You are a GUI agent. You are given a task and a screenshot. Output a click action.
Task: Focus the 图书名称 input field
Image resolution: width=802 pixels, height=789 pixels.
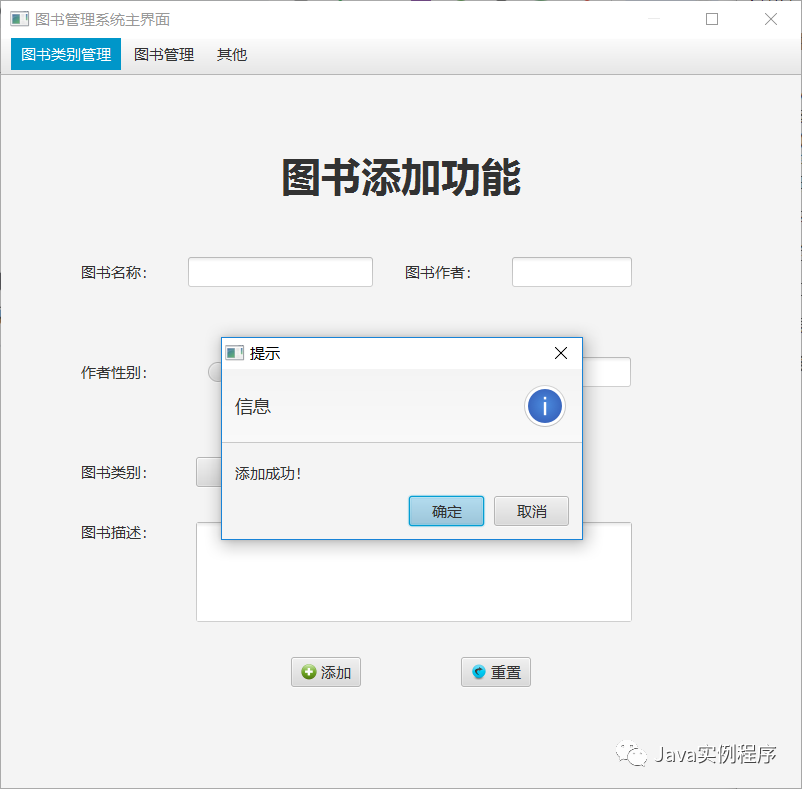pos(280,272)
